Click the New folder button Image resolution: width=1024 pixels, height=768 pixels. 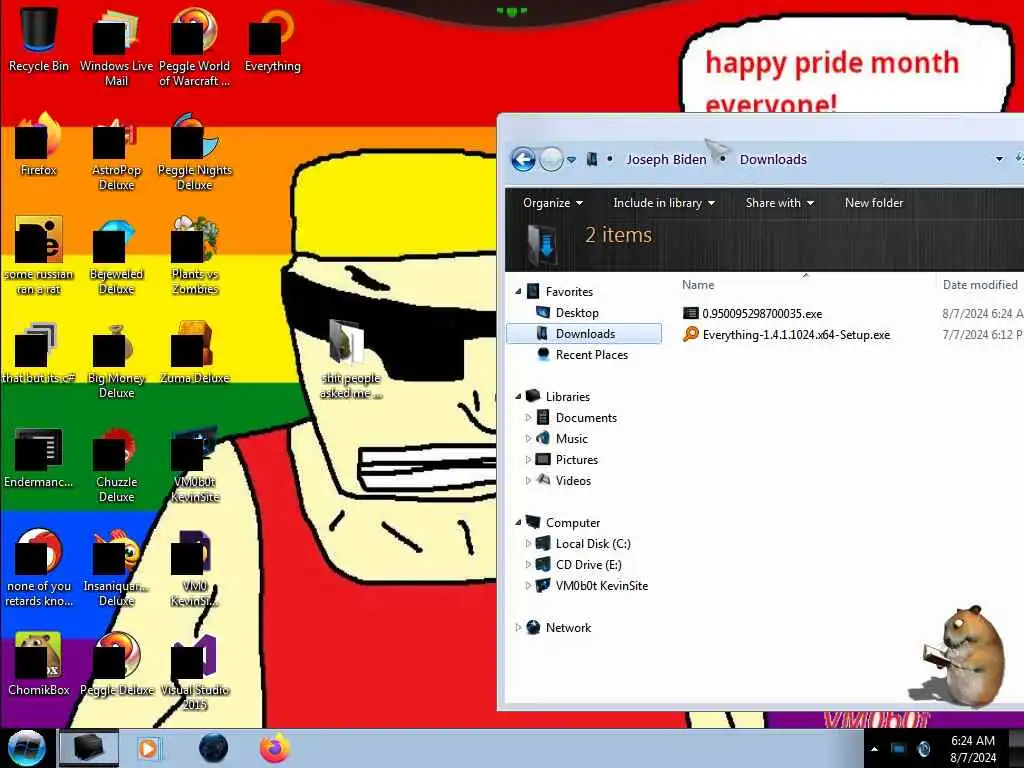point(874,203)
